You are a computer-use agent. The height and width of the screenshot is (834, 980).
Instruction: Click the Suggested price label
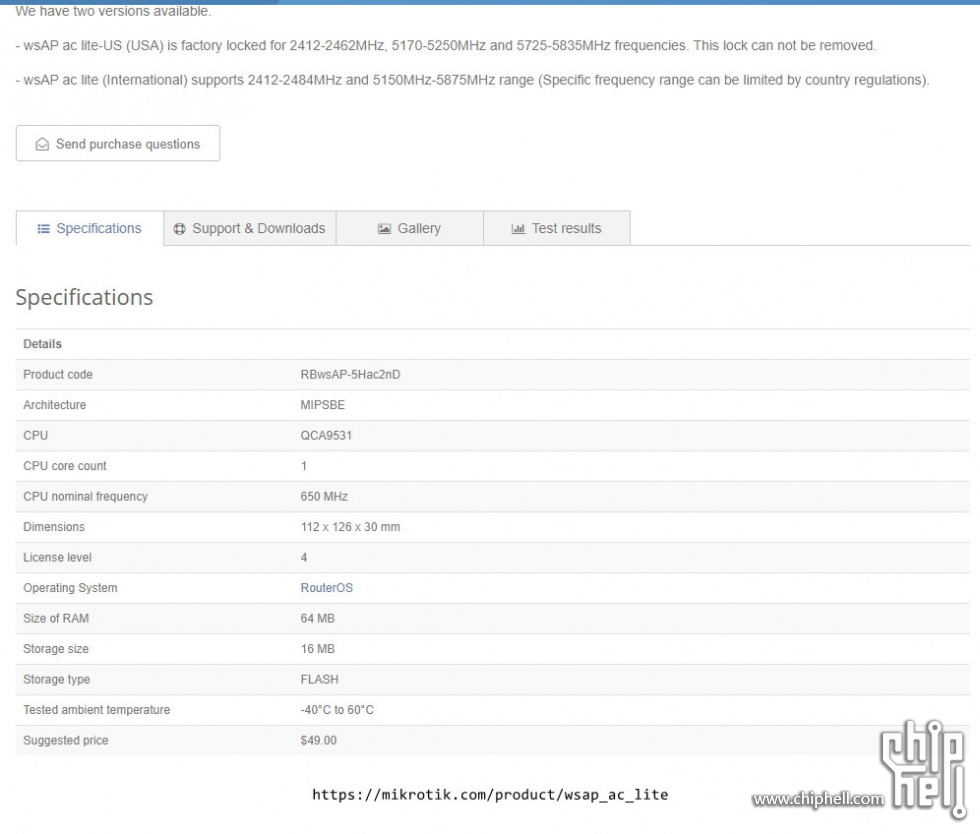[x=66, y=740]
